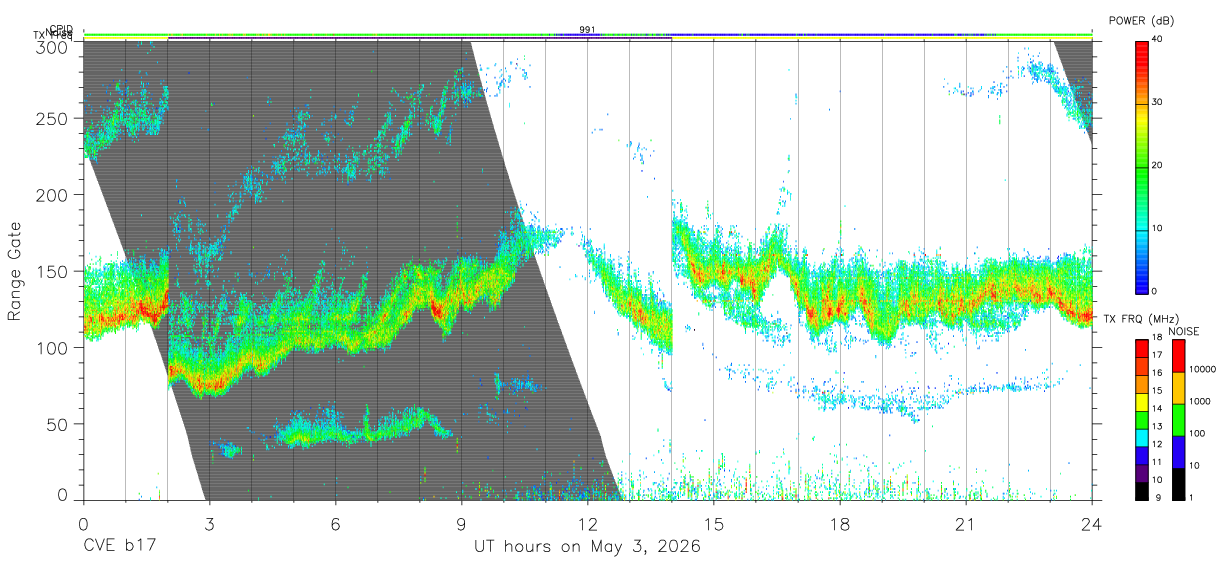1228x567 pixels.
Task: Click the '40' tick on power scale
Action: pos(1158,39)
